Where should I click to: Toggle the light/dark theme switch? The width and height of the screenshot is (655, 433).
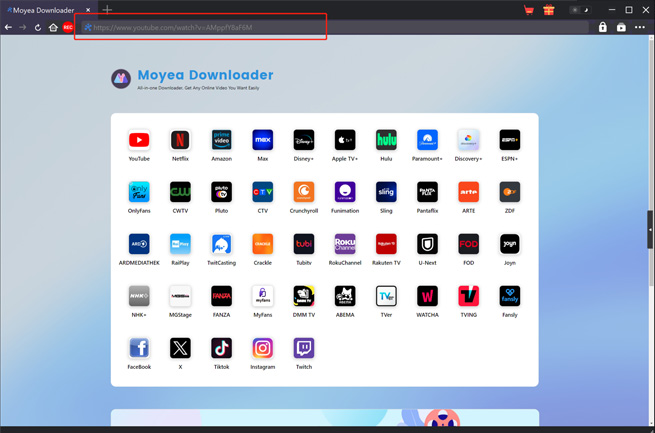click(x=580, y=10)
